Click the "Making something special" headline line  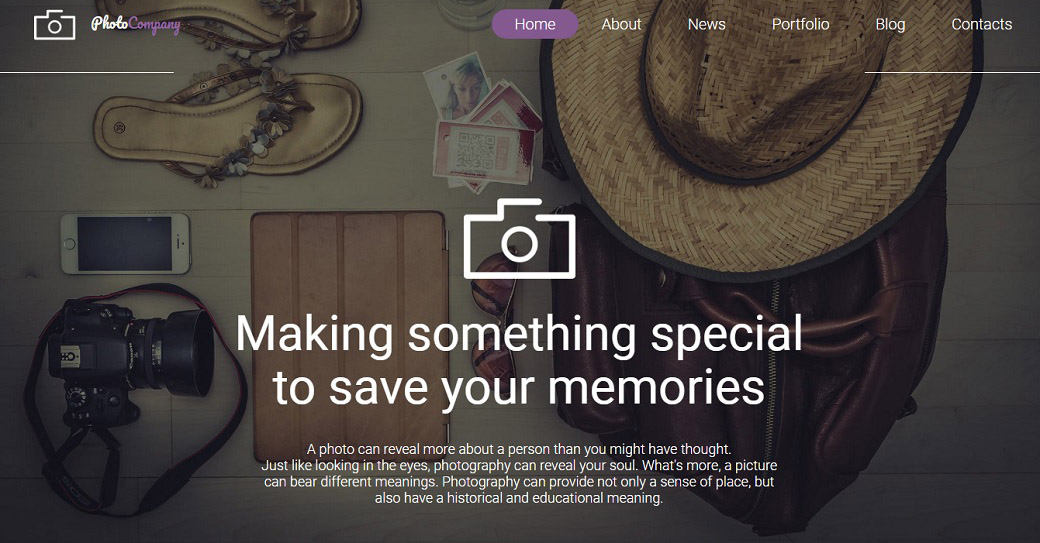(519, 333)
